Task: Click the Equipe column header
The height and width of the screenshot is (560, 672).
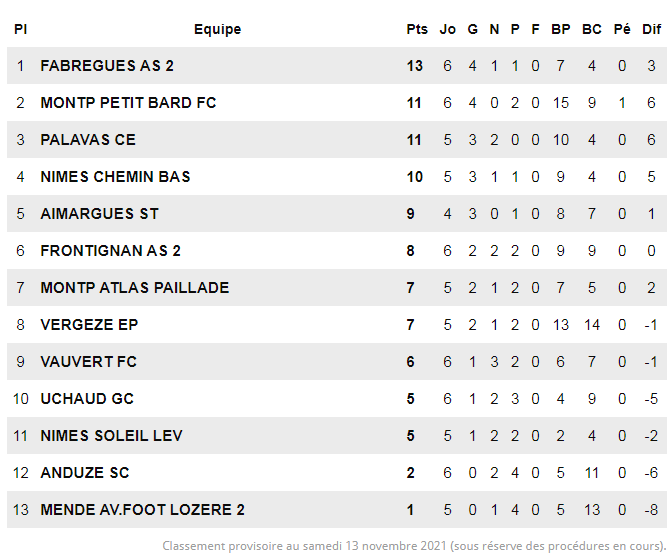Action: pos(217,29)
